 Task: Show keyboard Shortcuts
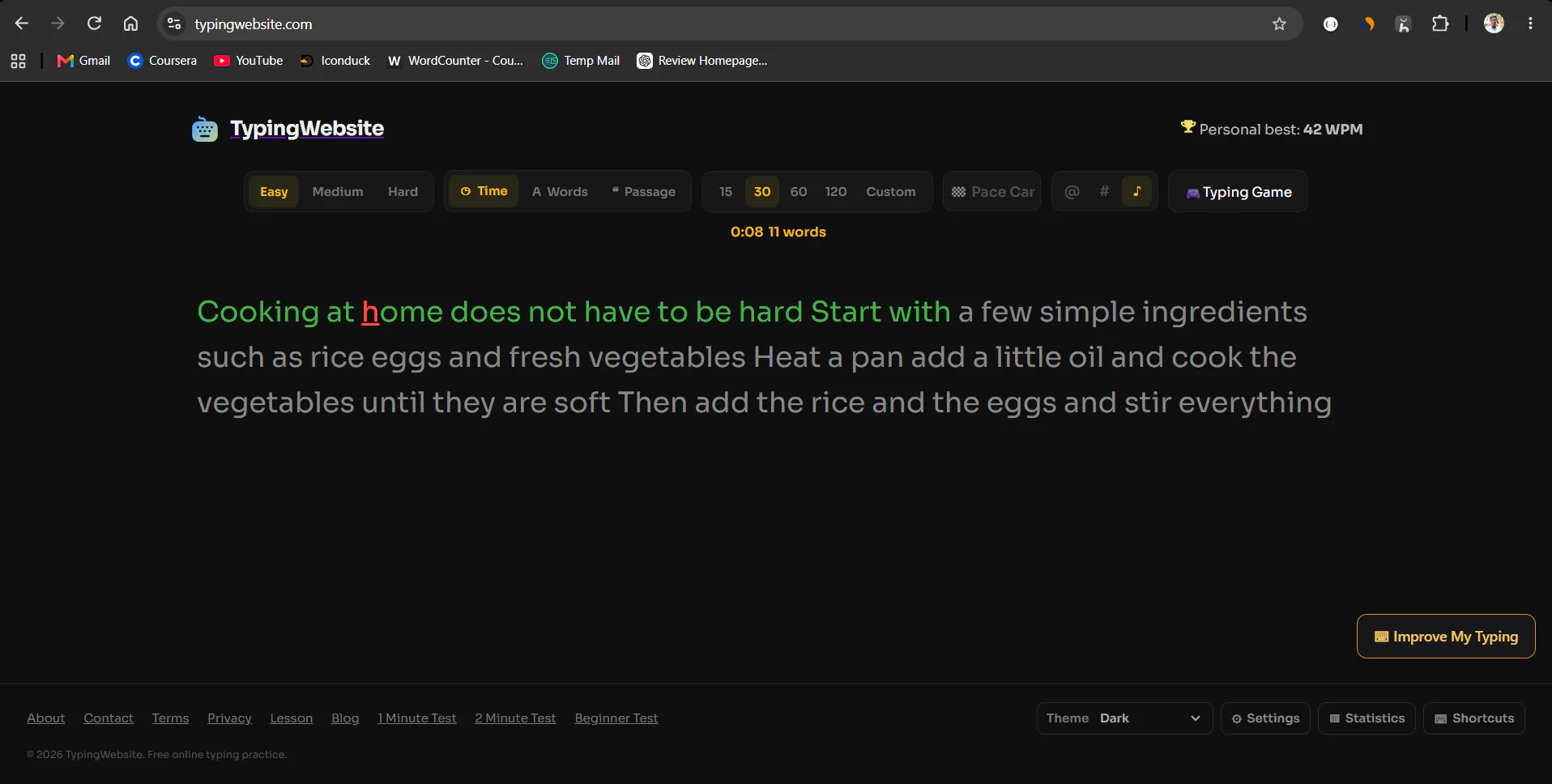[x=1474, y=718]
